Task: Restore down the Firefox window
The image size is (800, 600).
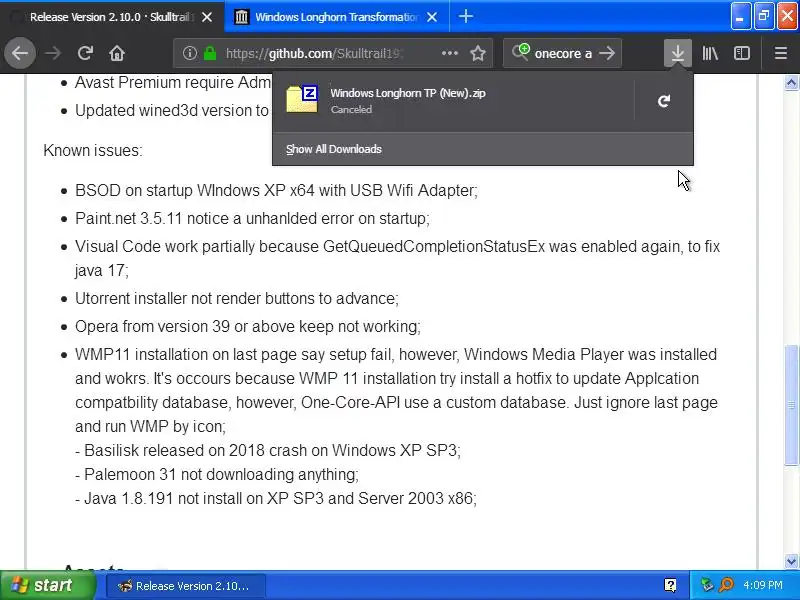Action: 764,16
